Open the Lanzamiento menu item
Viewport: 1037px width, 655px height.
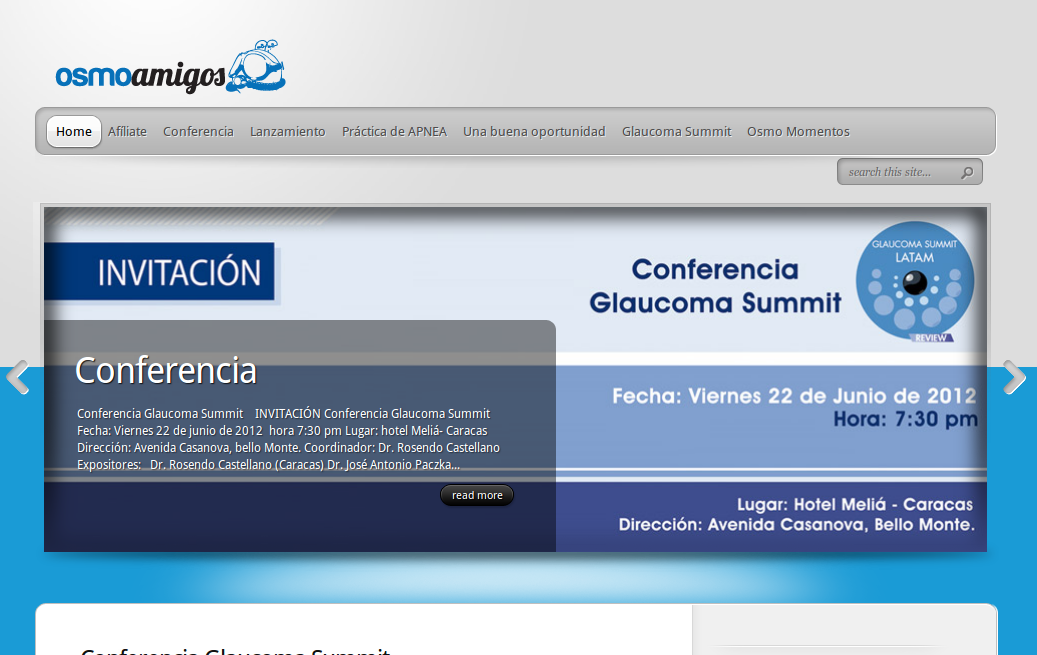288,132
